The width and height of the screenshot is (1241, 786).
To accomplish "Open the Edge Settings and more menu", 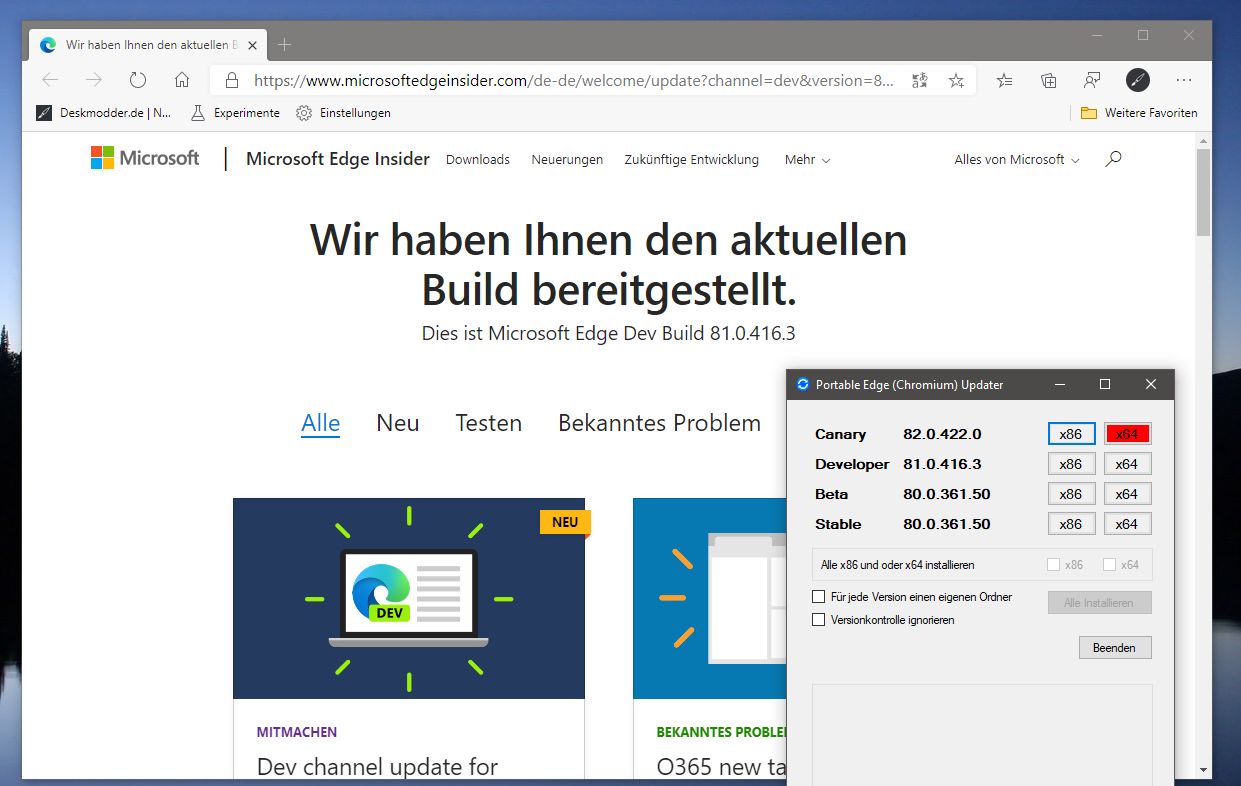I will (1184, 80).
